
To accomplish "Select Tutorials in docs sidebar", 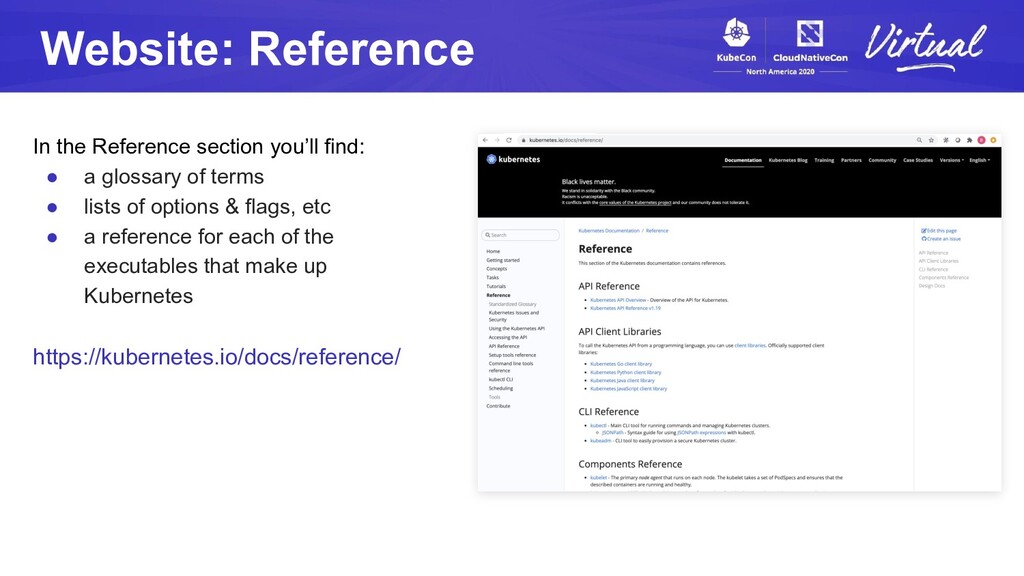I will click(496, 286).
